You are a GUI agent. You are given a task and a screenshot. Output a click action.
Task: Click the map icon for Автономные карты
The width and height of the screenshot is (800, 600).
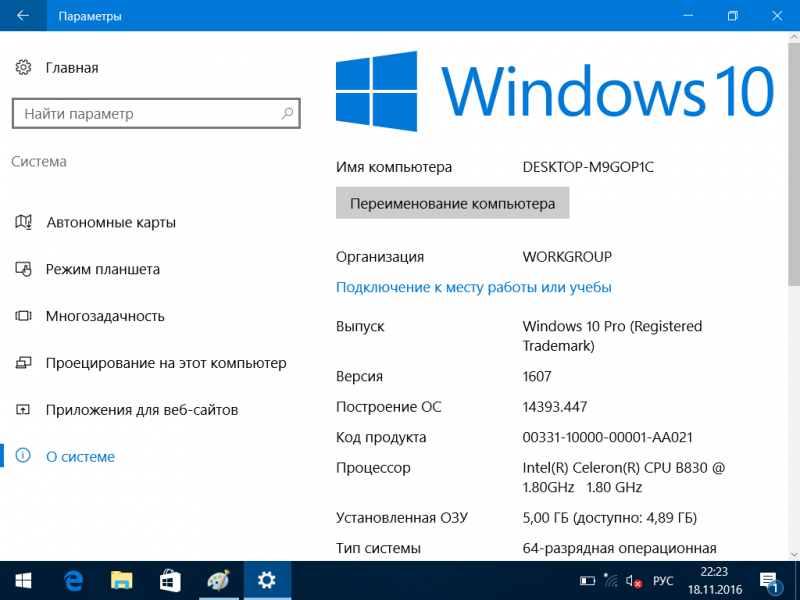(x=23, y=222)
